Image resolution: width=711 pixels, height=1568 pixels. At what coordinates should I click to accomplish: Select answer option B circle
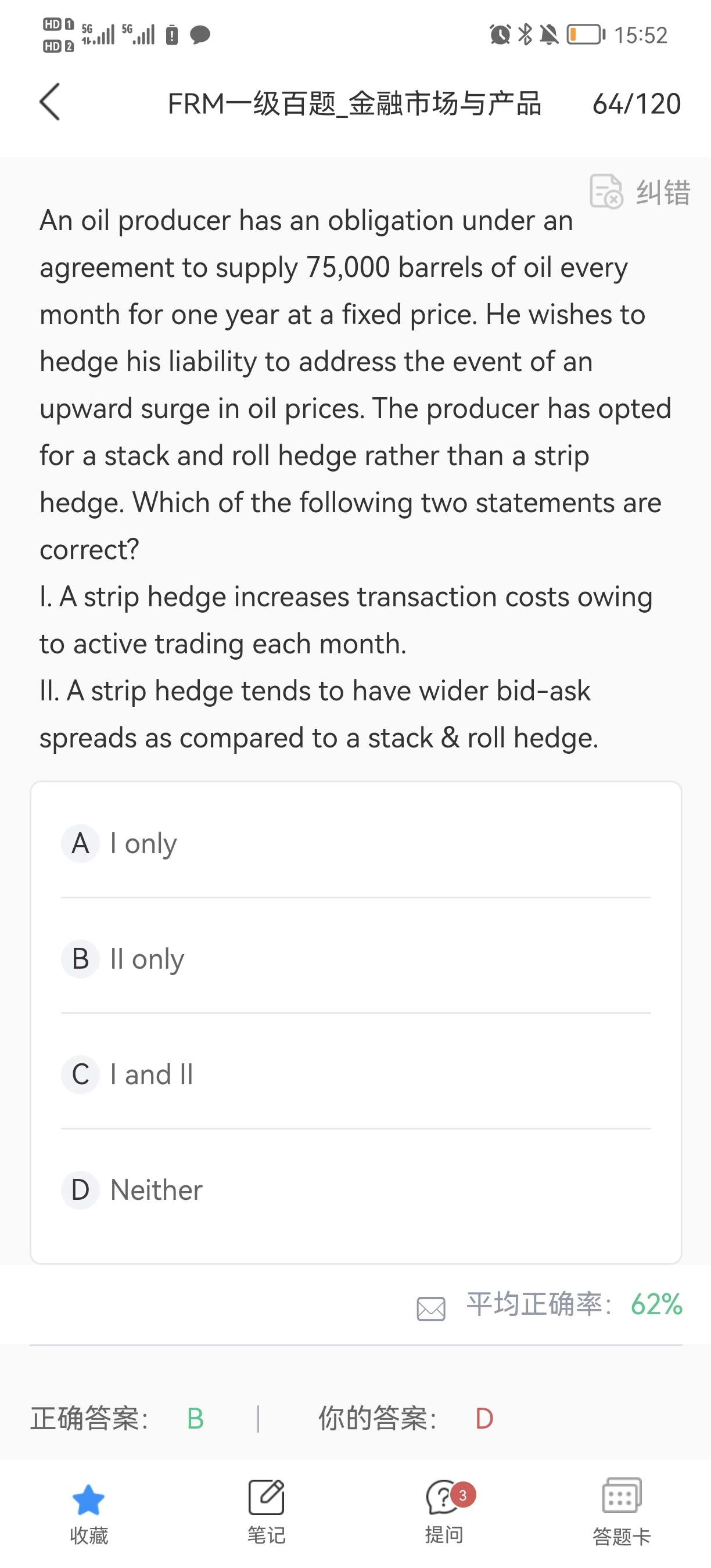click(x=80, y=959)
